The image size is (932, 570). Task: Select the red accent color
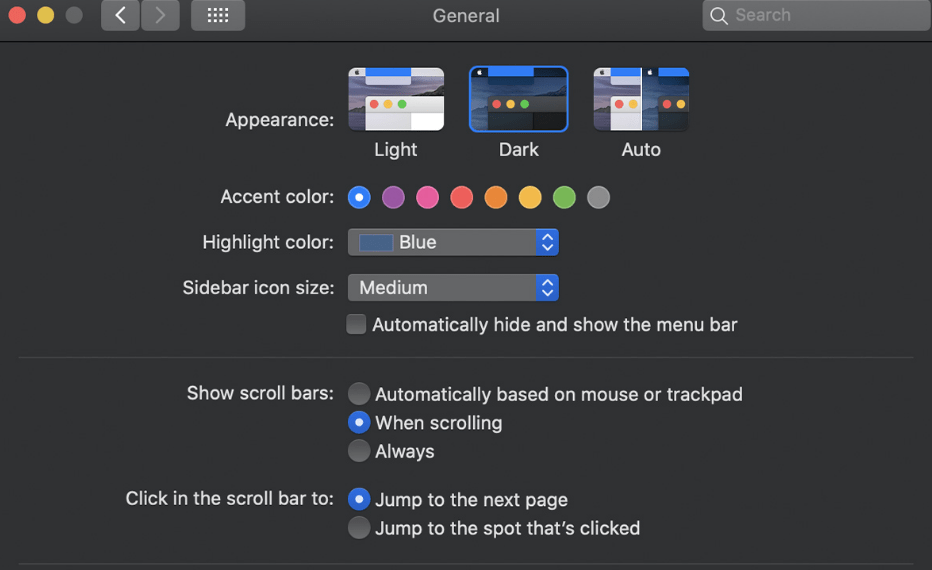coord(461,197)
